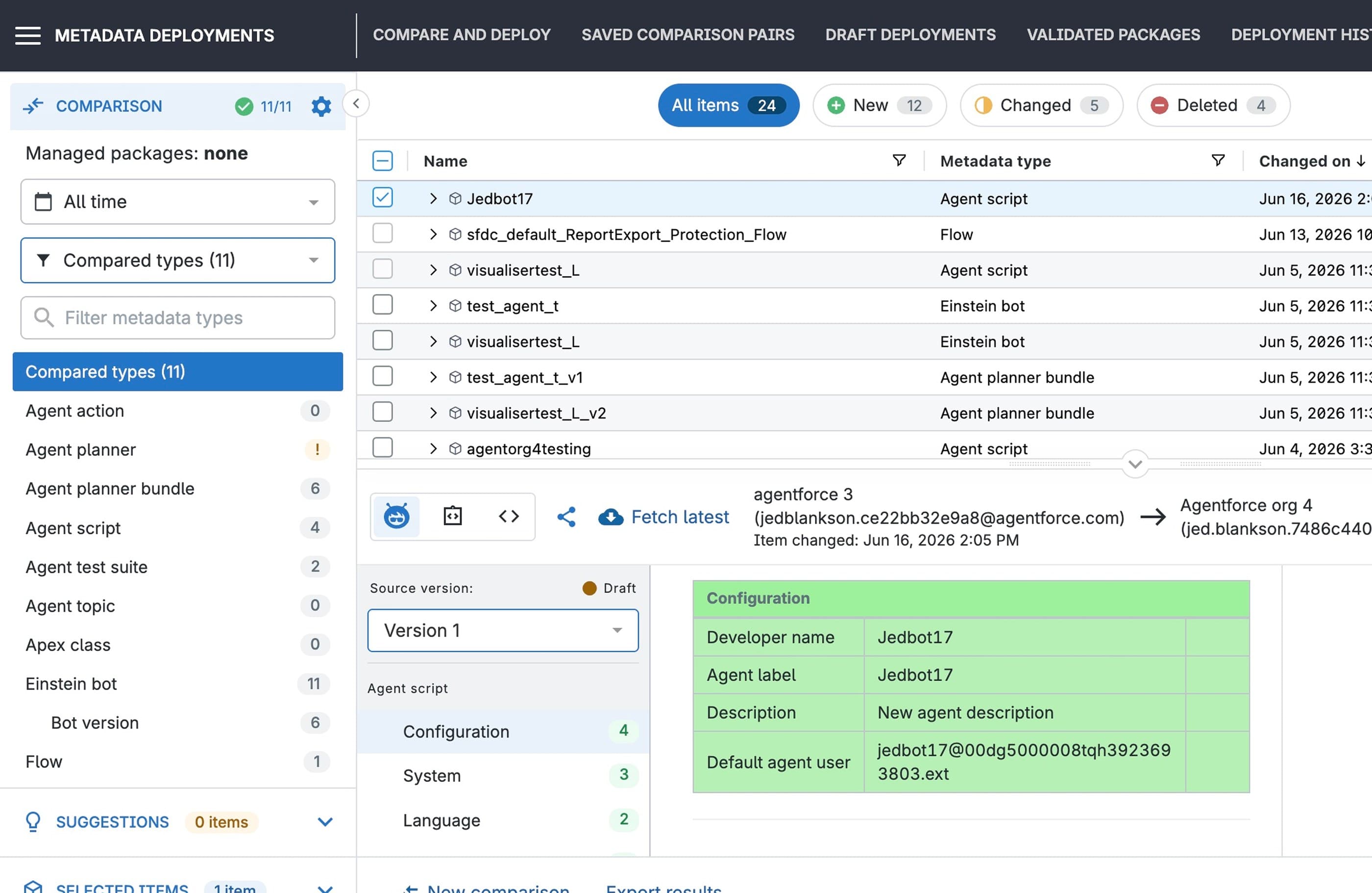
Task: Open Saved Comparison Pairs tab
Action: coord(688,35)
